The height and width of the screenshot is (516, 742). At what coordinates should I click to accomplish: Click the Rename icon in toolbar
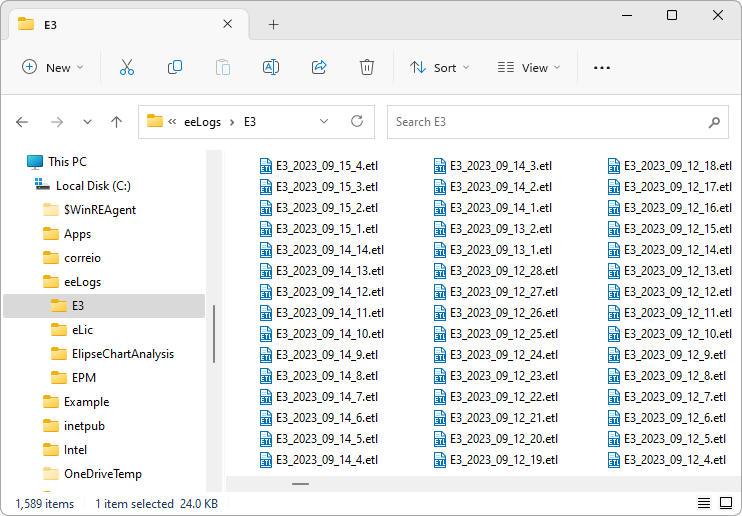click(x=270, y=67)
